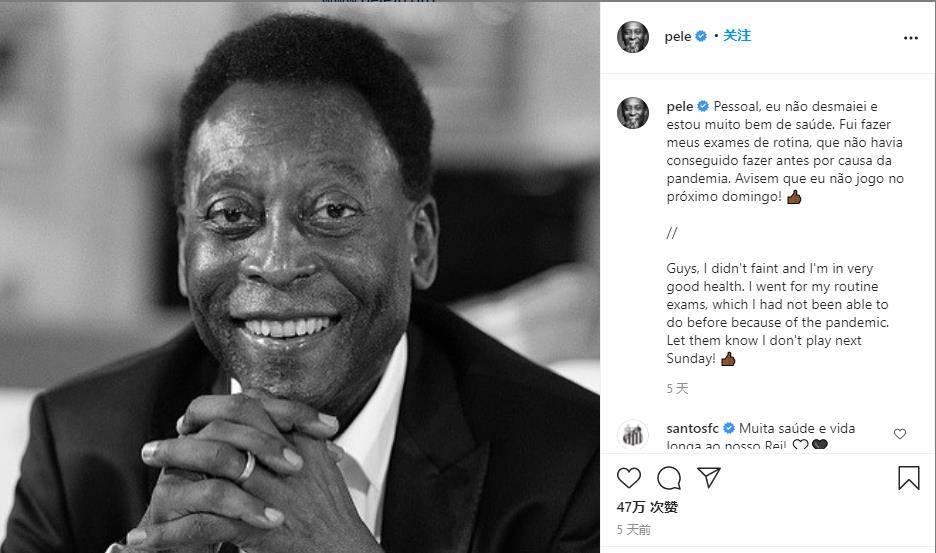Share the post with paper plane icon
936x553 pixels.
tap(709, 478)
